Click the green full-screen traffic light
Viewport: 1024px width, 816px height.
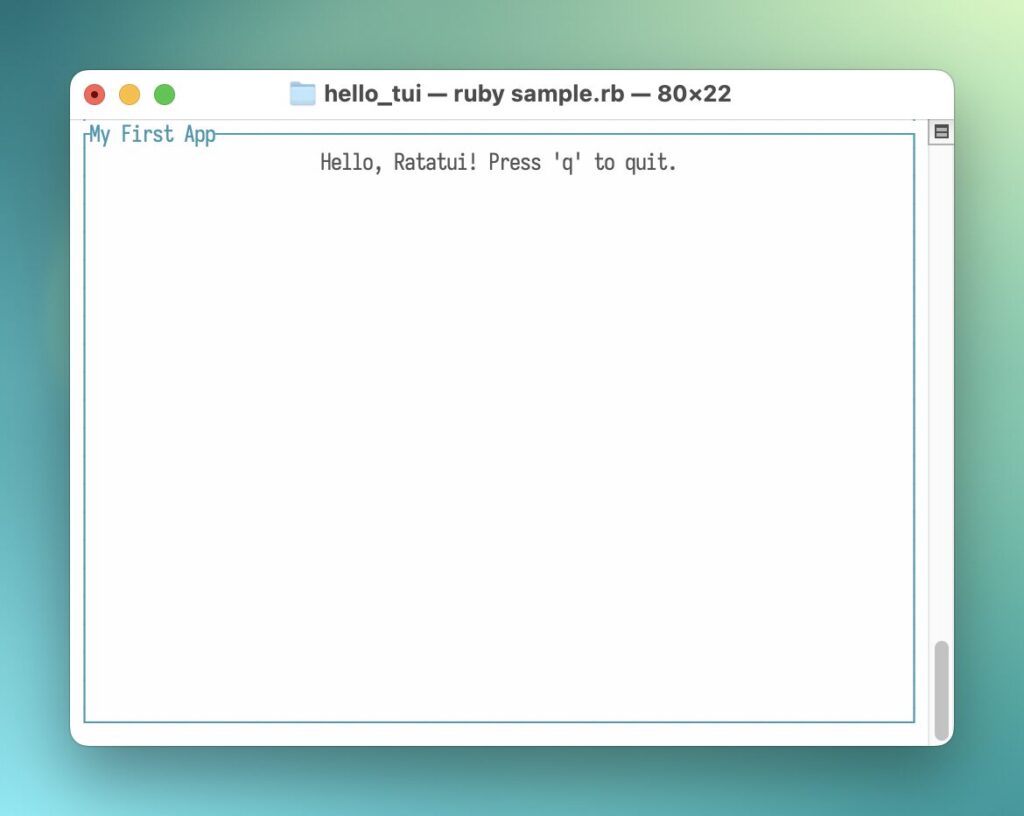coord(165,94)
